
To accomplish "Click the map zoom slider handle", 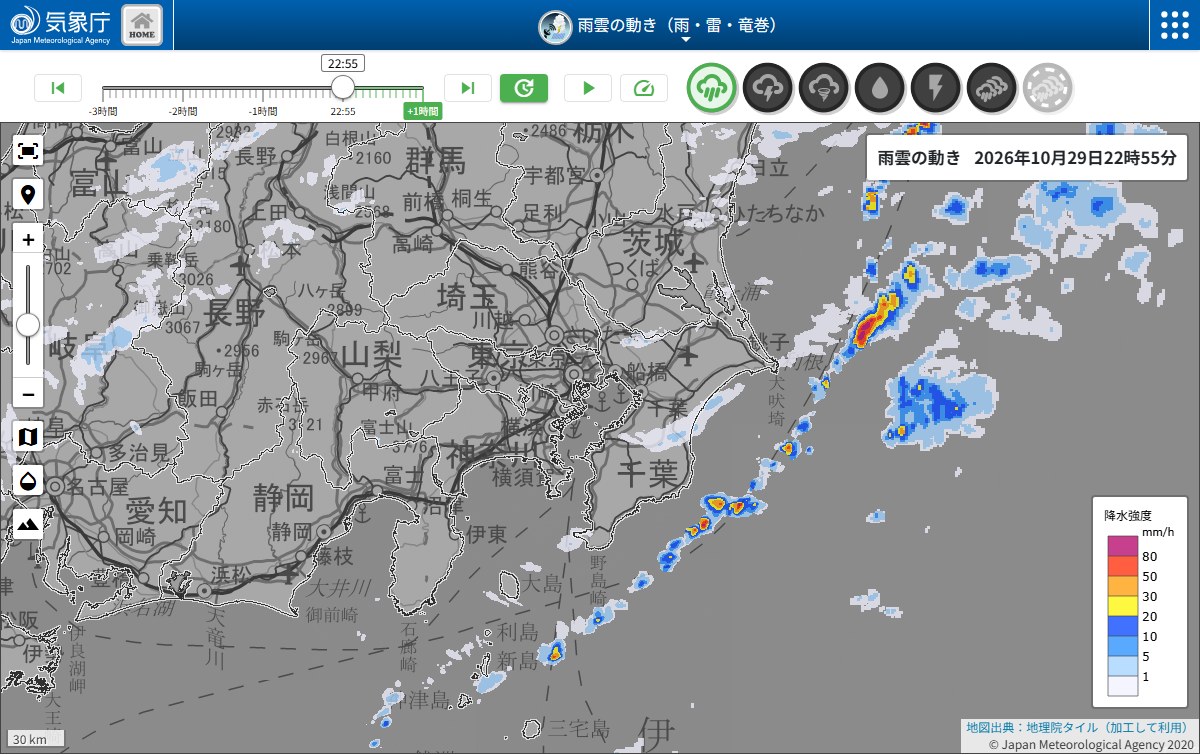I will tap(28, 324).
